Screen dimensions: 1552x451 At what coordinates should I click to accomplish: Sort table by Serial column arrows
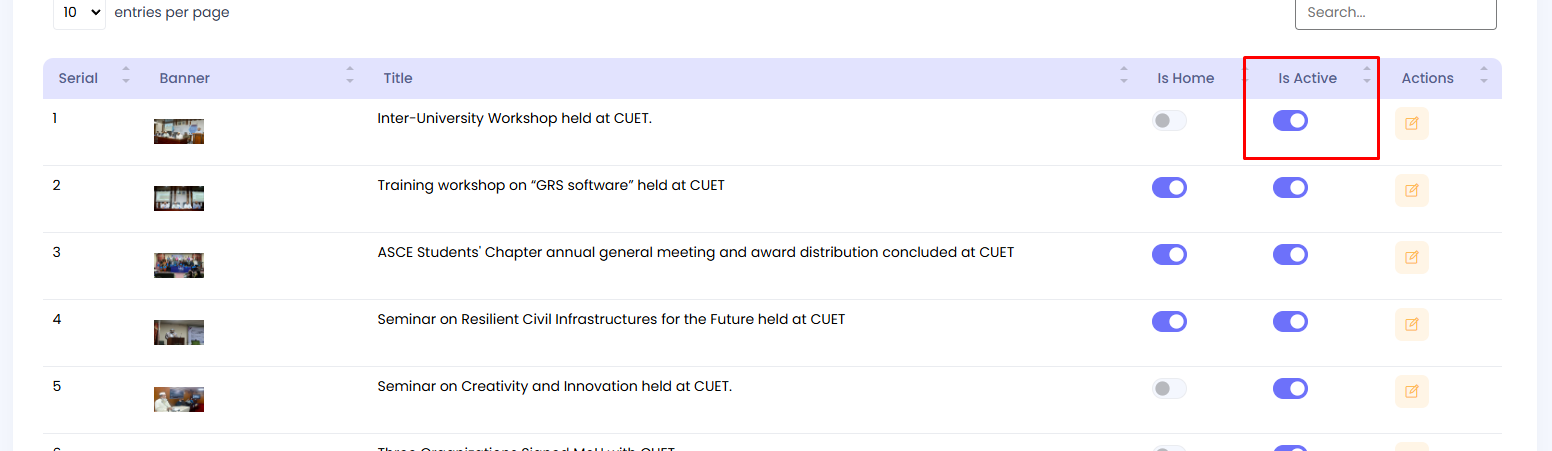click(126, 75)
